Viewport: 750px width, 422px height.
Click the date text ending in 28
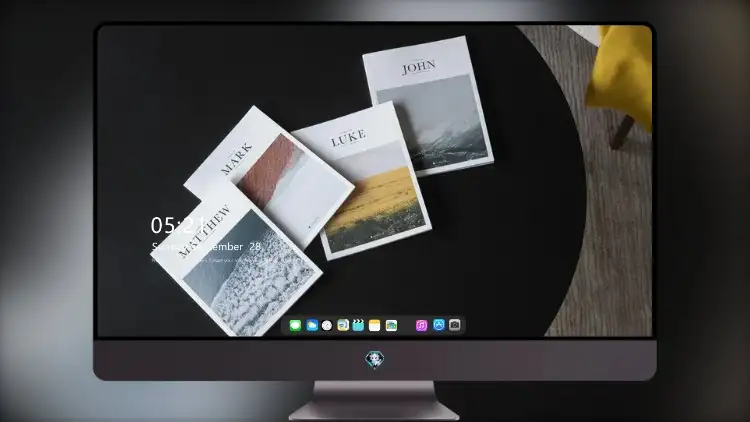tap(206, 246)
